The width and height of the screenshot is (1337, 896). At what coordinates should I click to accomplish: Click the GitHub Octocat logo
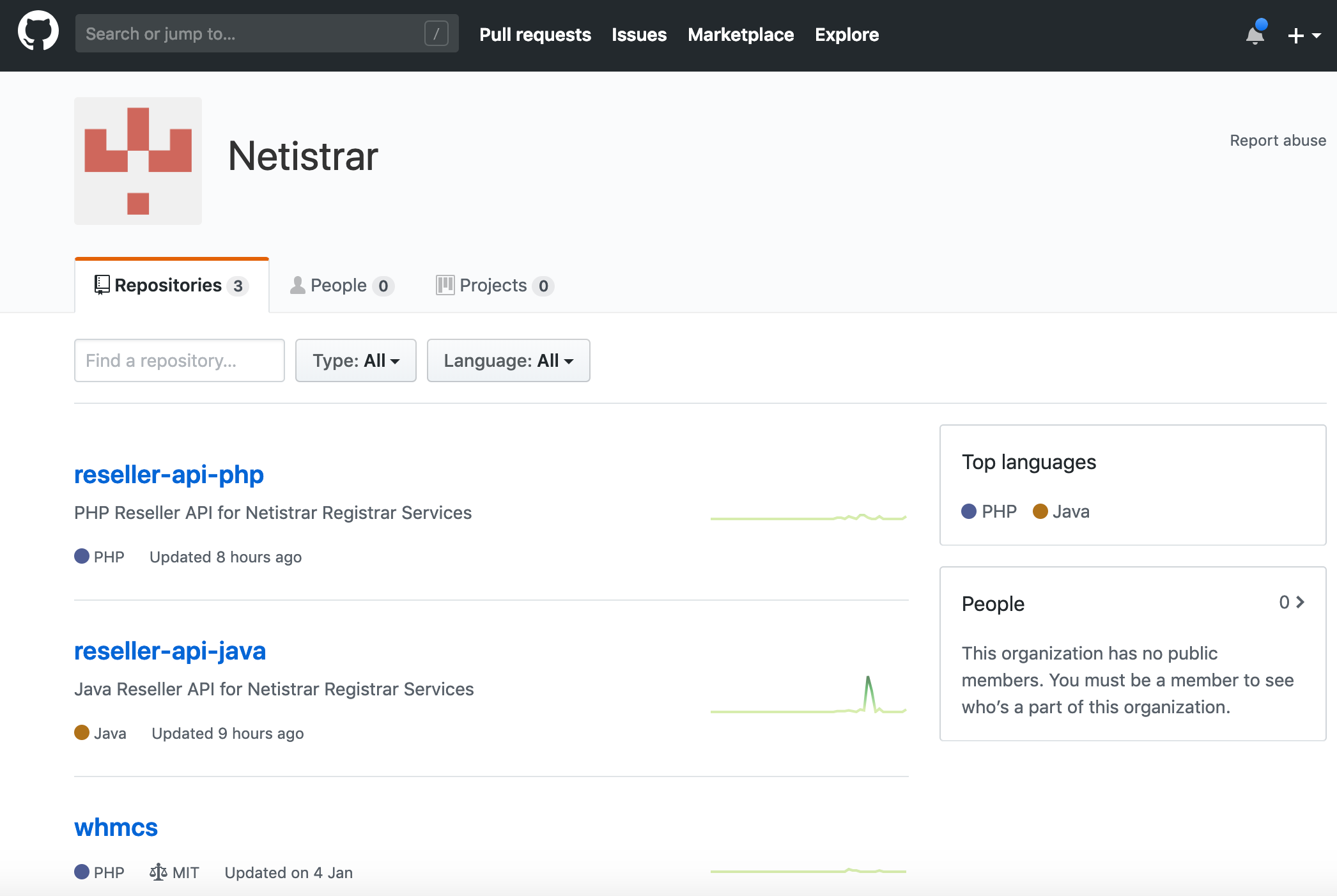(x=38, y=31)
